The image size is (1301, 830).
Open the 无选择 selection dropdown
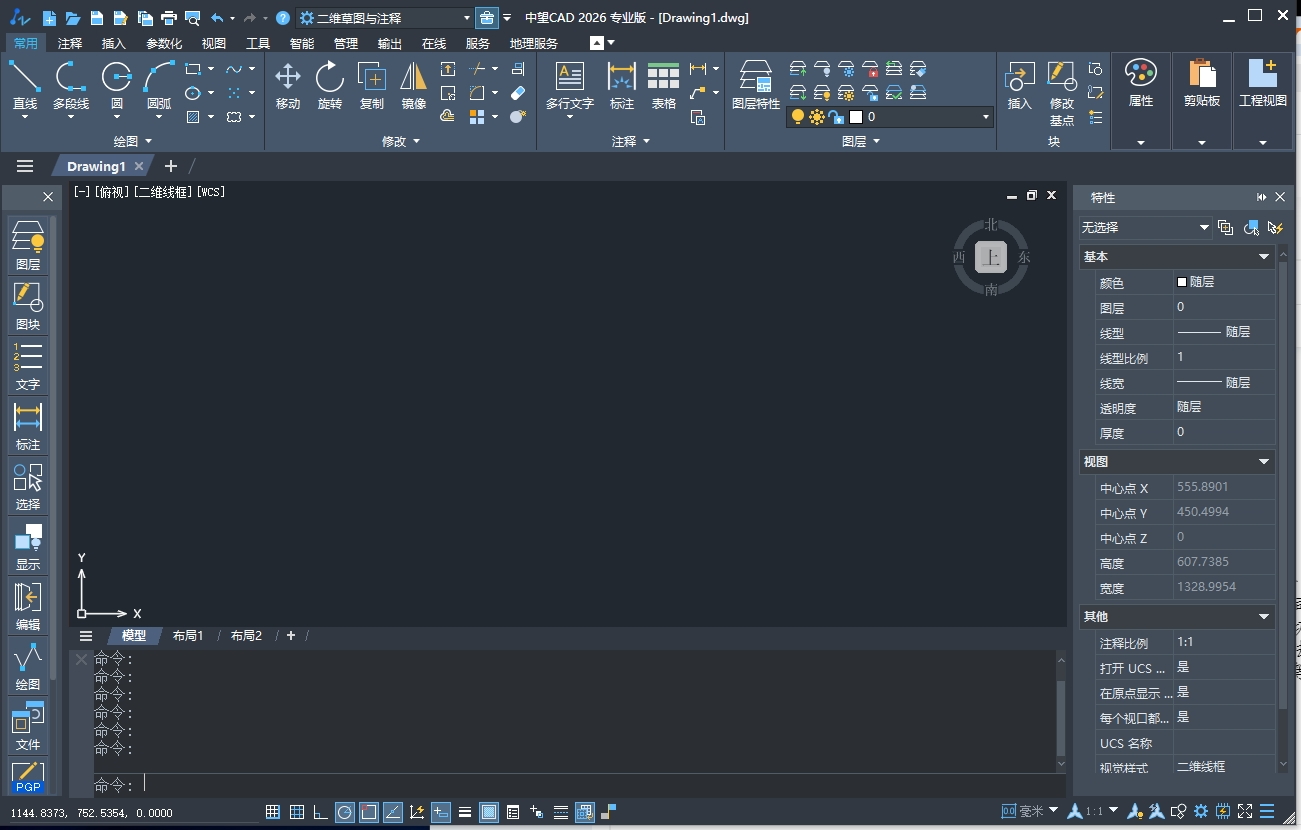1145,228
